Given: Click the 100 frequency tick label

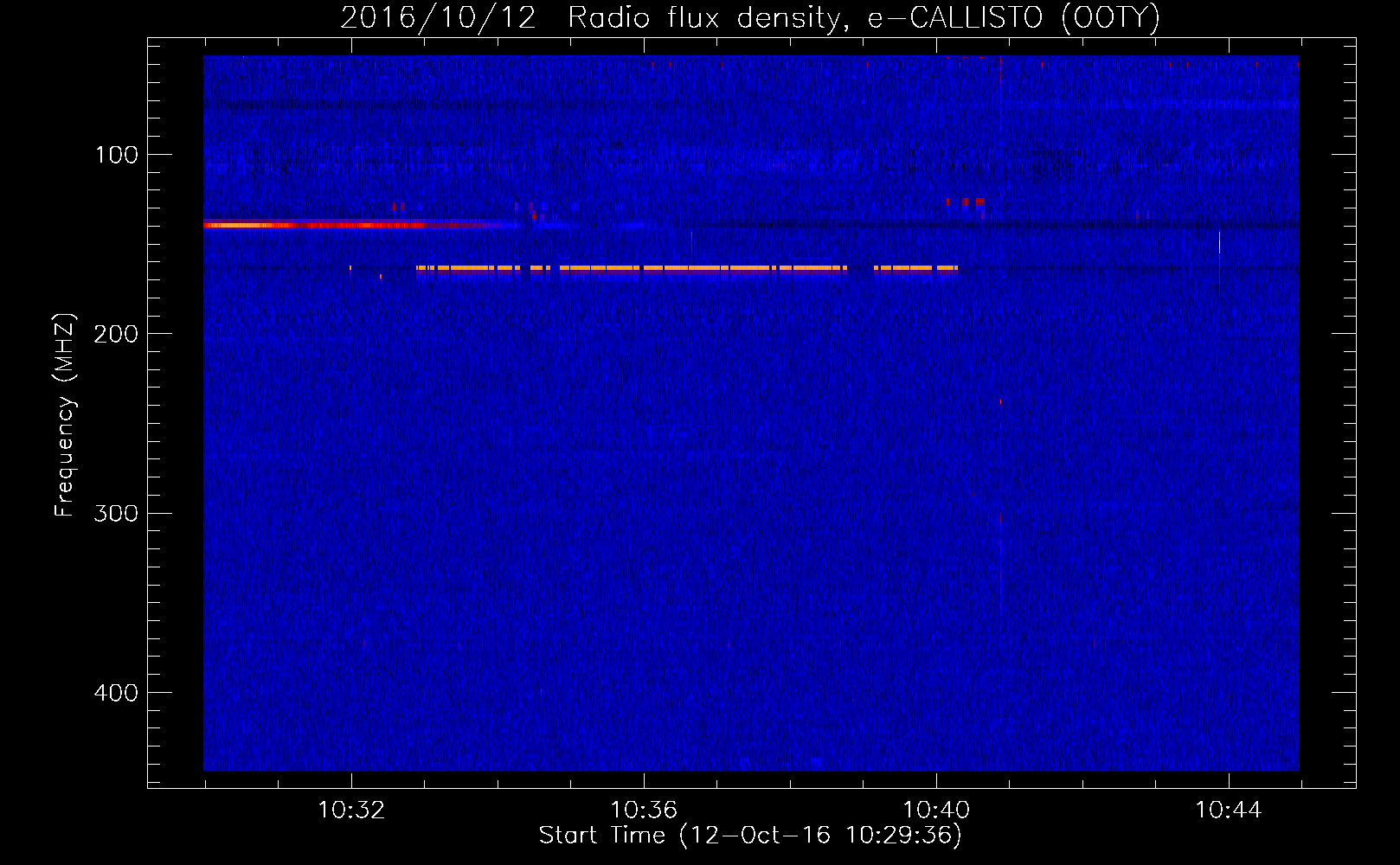Looking at the screenshot, I should tap(117, 155).
